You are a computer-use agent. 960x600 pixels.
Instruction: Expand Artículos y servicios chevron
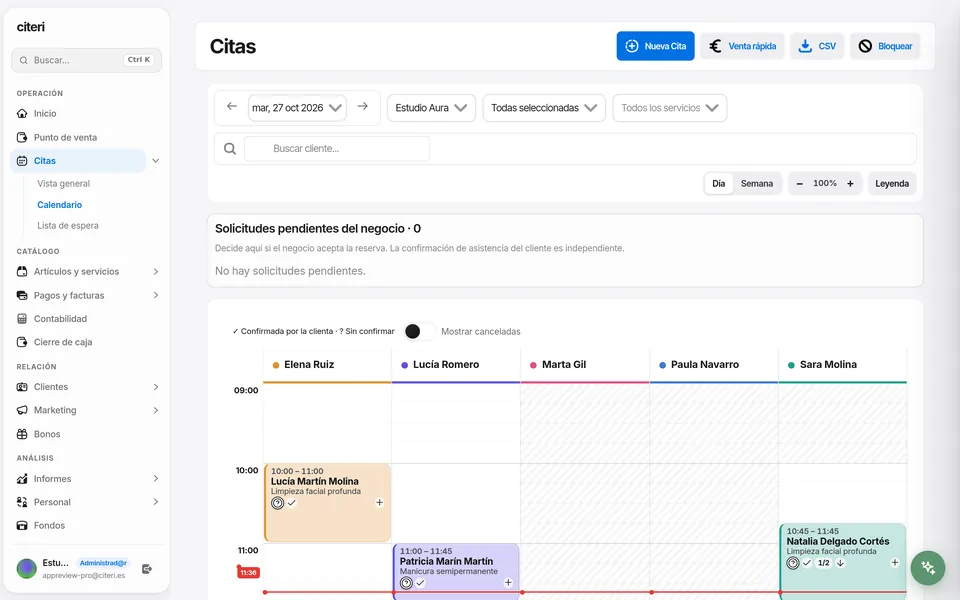[156, 271]
